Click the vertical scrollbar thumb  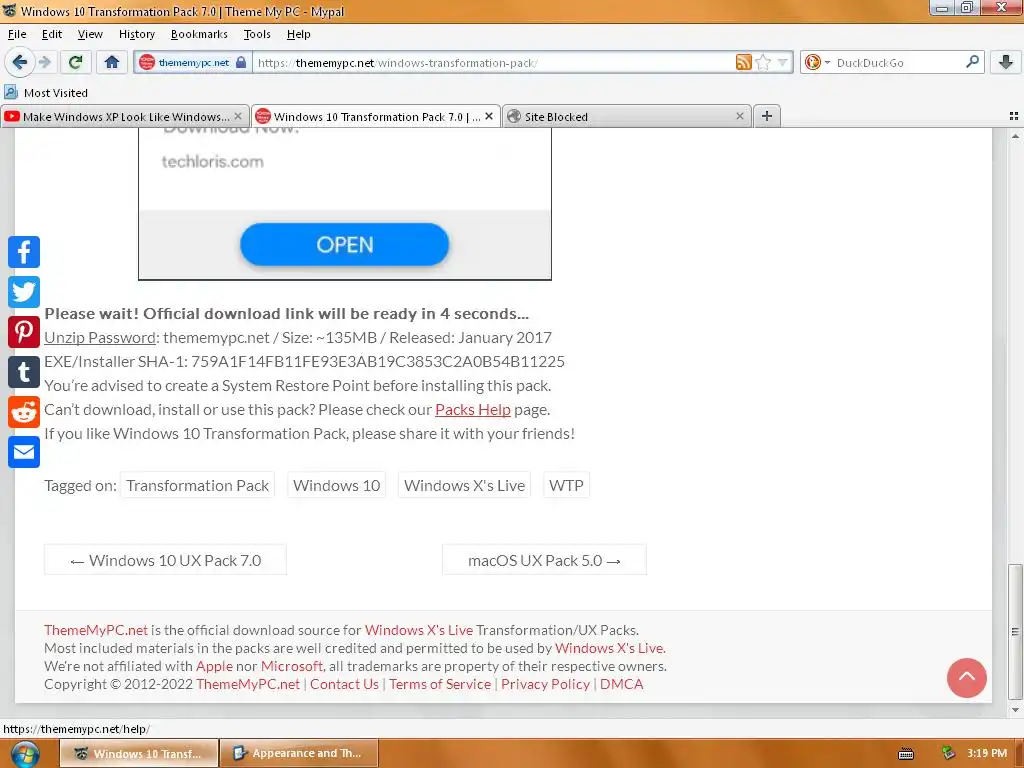pyautogui.click(x=1015, y=630)
